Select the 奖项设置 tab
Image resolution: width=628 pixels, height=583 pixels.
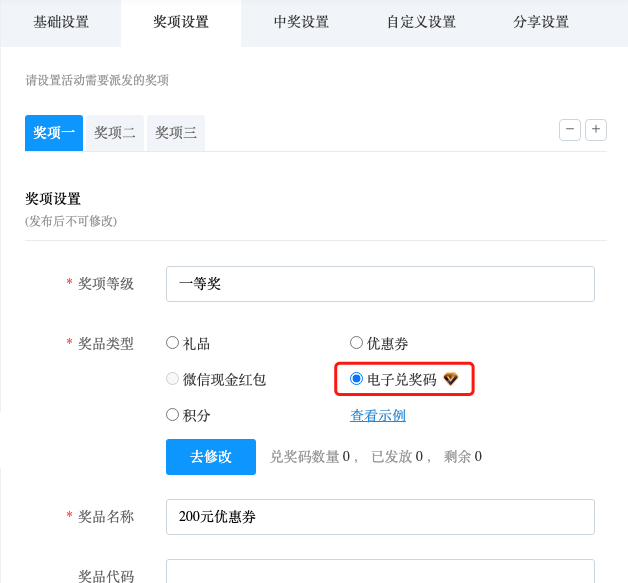tap(181, 22)
